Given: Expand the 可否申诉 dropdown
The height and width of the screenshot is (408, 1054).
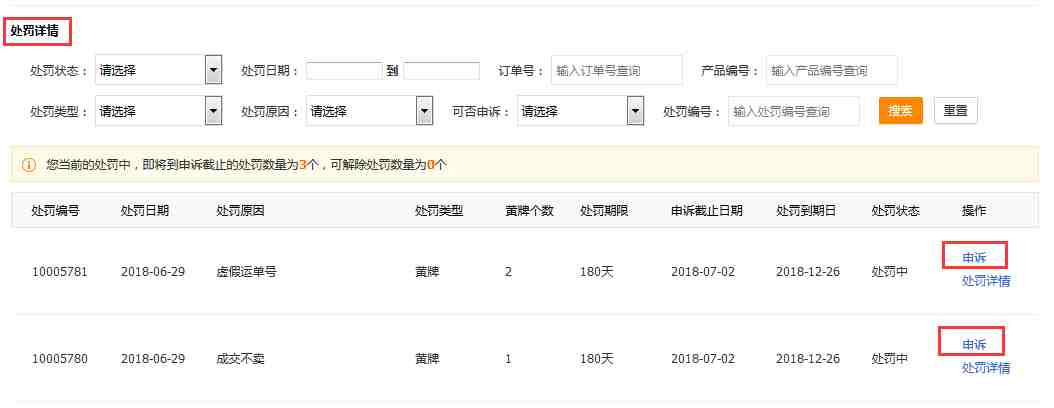Looking at the screenshot, I should (x=581, y=112).
